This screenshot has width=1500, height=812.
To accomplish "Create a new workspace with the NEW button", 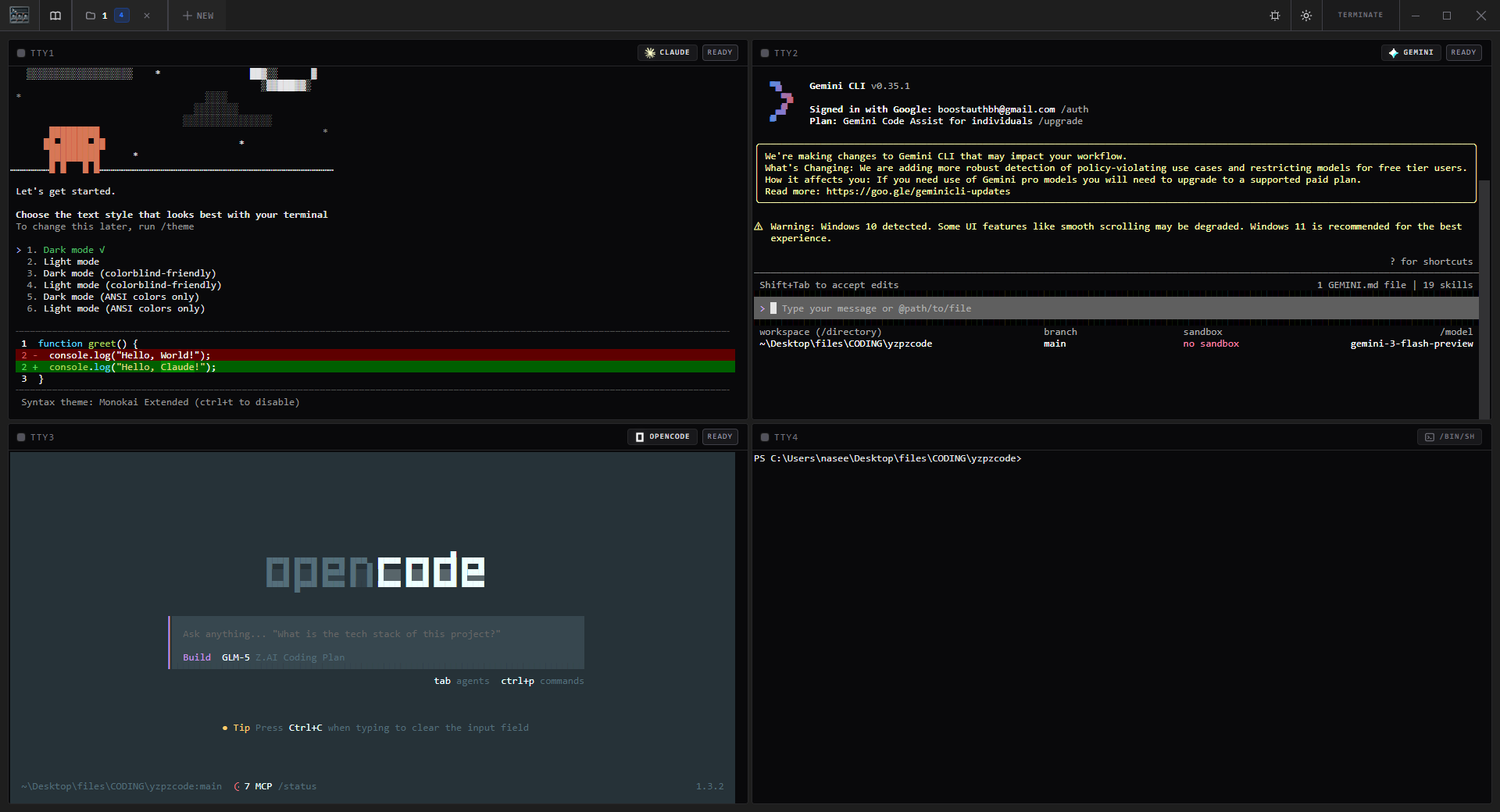I will click(198, 16).
